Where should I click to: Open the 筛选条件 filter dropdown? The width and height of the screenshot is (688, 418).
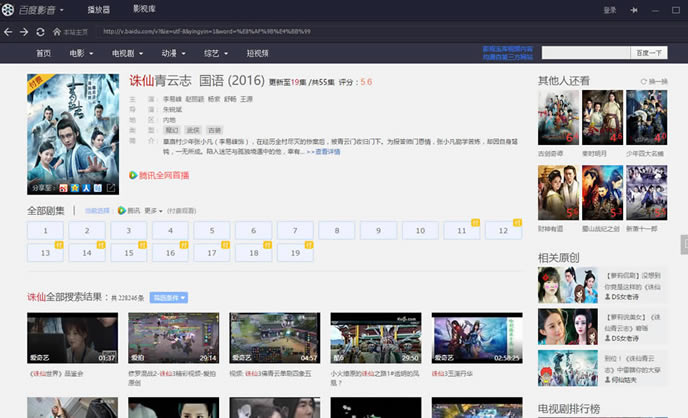pyautogui.click(x=169, y=297)
